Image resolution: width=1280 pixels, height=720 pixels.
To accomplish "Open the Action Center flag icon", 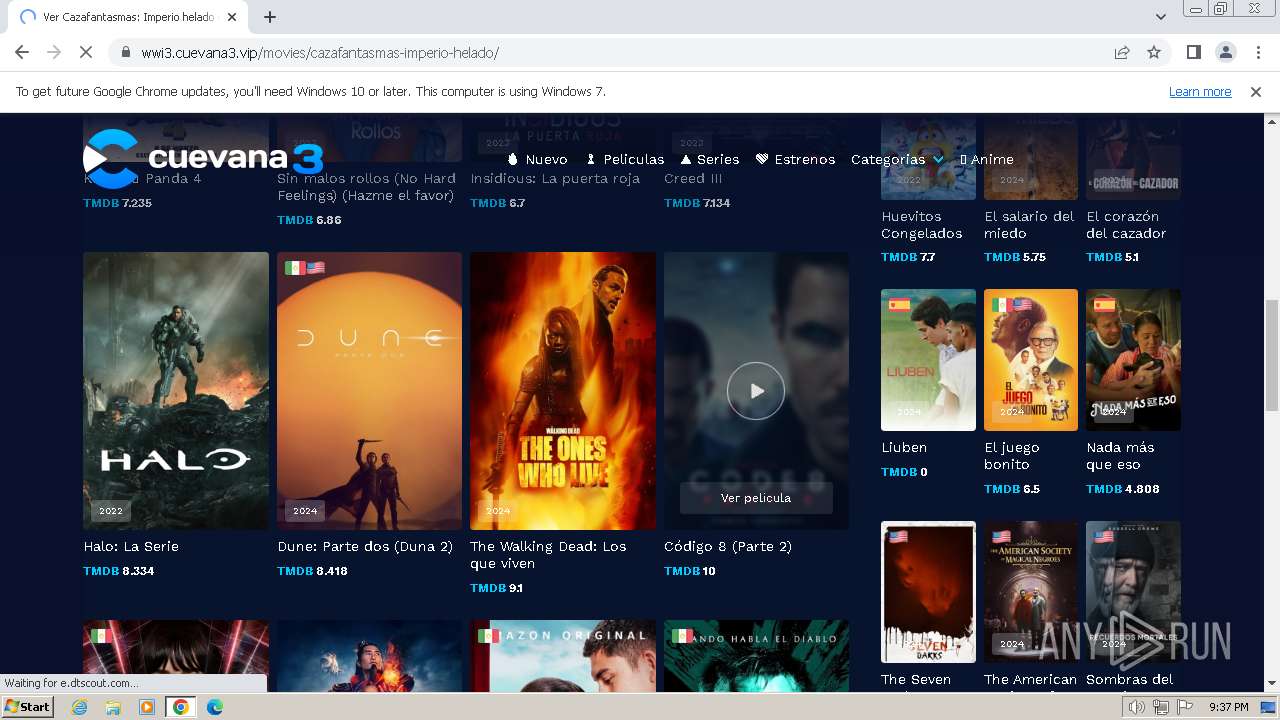I will [x=1185, y=707].
